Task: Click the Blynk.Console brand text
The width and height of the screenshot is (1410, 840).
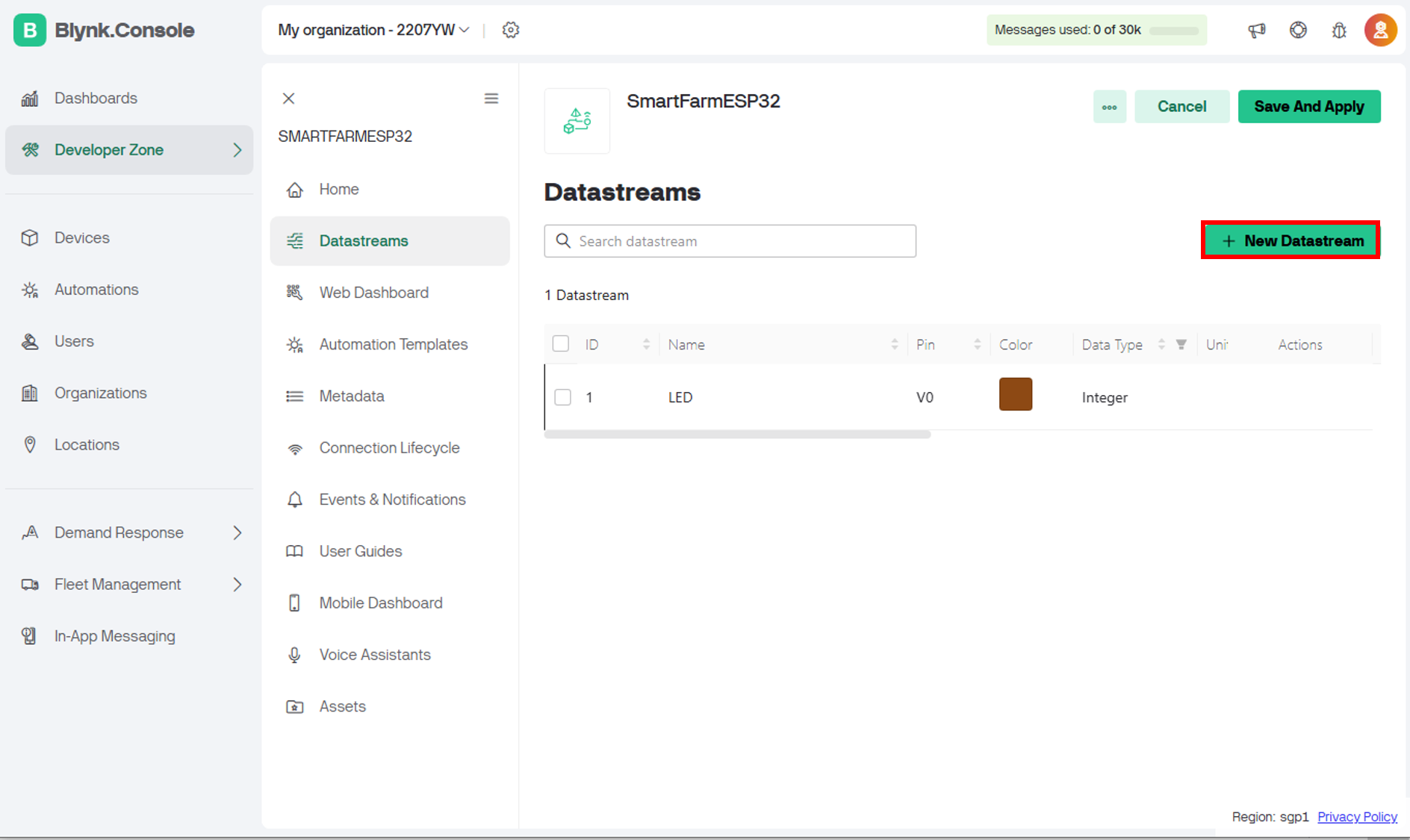Action: click(125, 30)
